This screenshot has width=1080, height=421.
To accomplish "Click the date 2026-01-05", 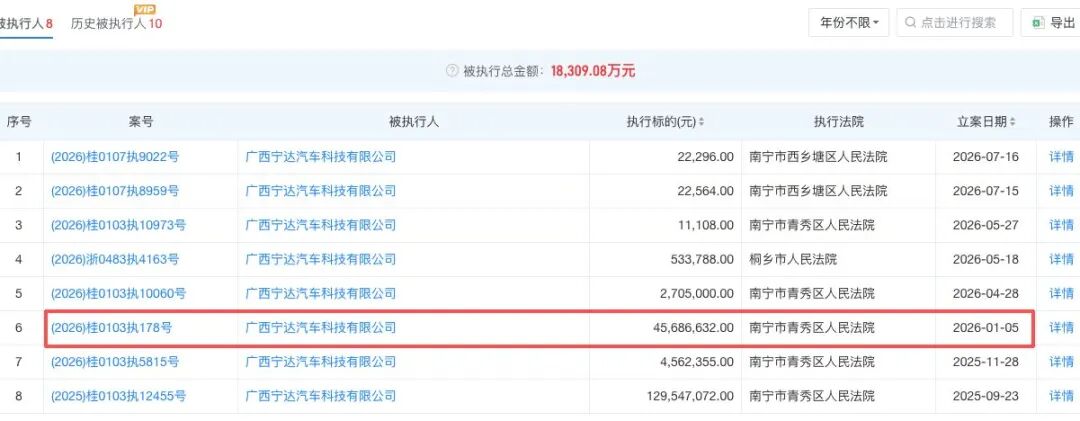I will (986, 328).
